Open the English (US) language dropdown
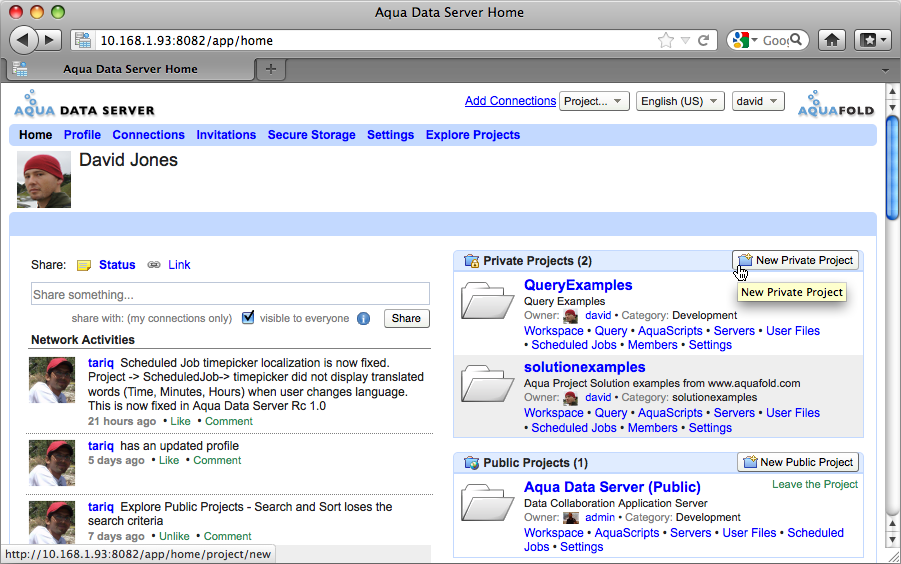 (680, 101)
